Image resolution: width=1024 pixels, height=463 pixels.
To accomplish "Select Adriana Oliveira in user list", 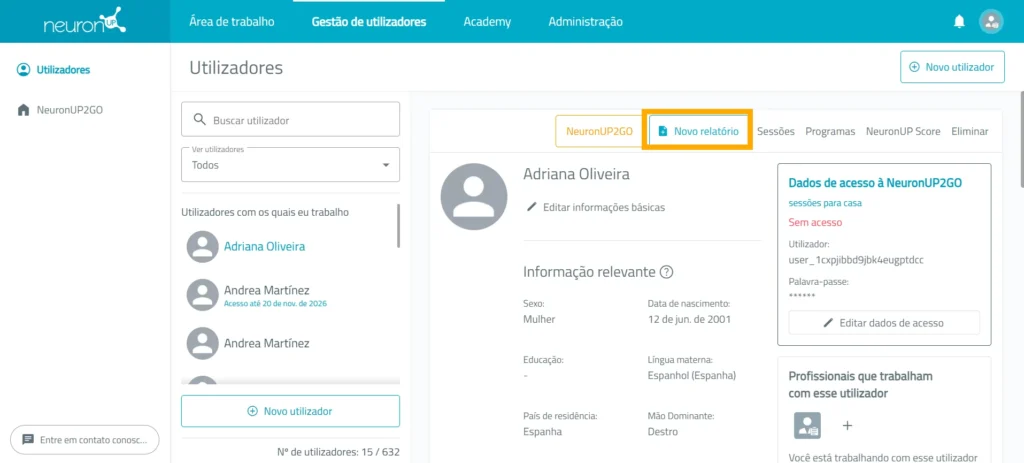I will (x=264, y=247).
